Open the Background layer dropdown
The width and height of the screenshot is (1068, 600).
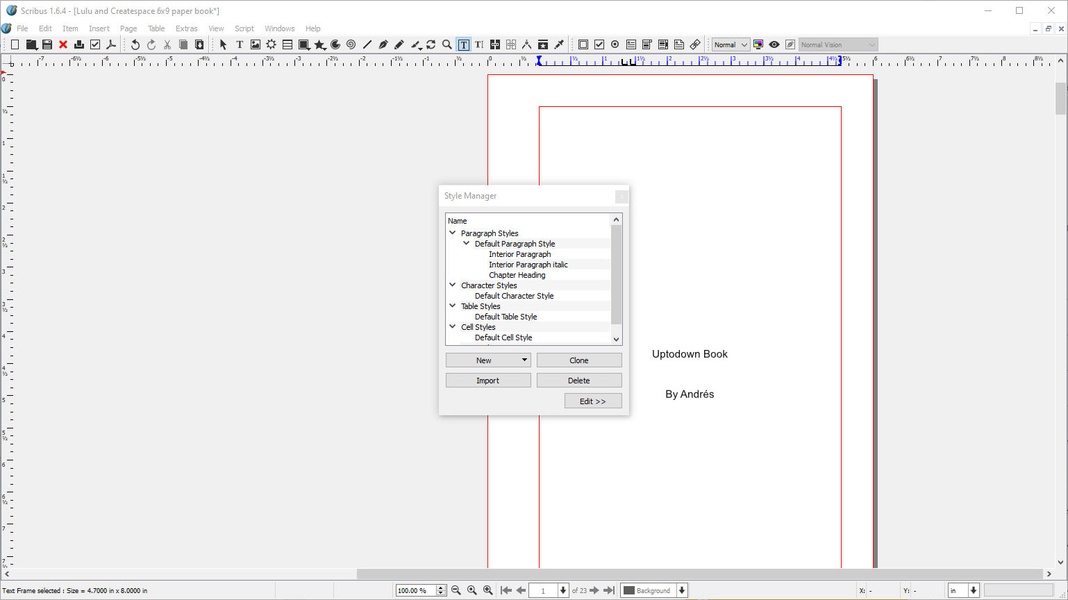682,591
